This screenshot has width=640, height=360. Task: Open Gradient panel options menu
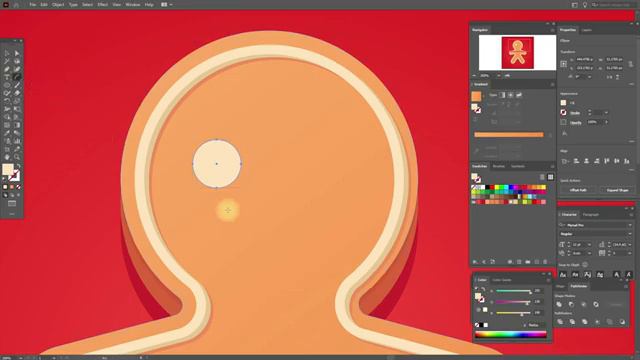552,84
